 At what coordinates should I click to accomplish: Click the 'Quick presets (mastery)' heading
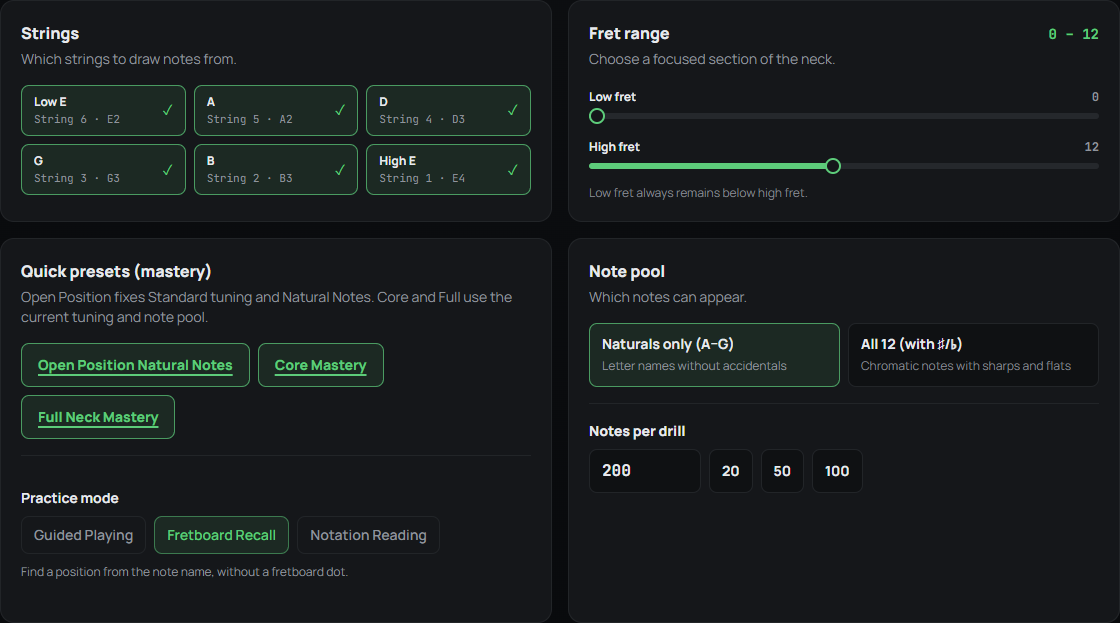[116, 271]
